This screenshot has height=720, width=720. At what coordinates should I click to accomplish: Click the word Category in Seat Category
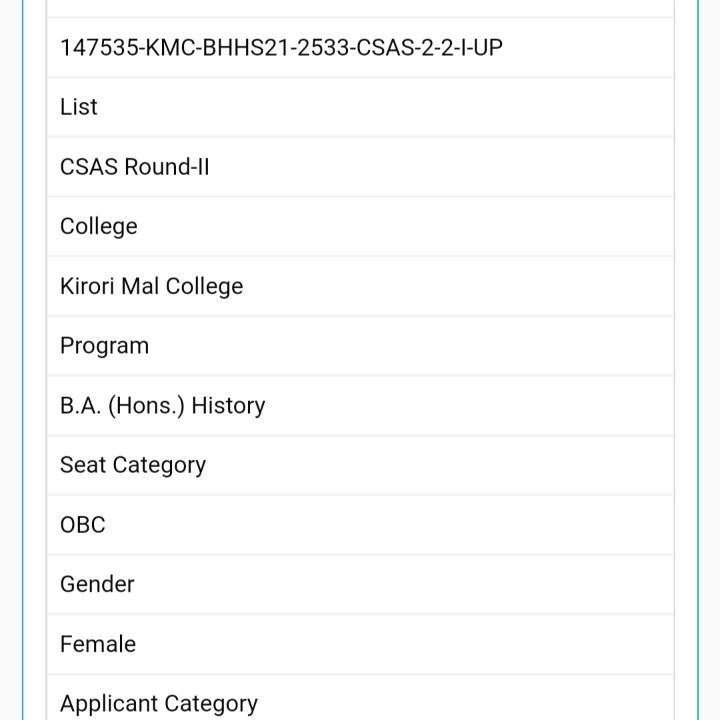[x=159, y=466]
